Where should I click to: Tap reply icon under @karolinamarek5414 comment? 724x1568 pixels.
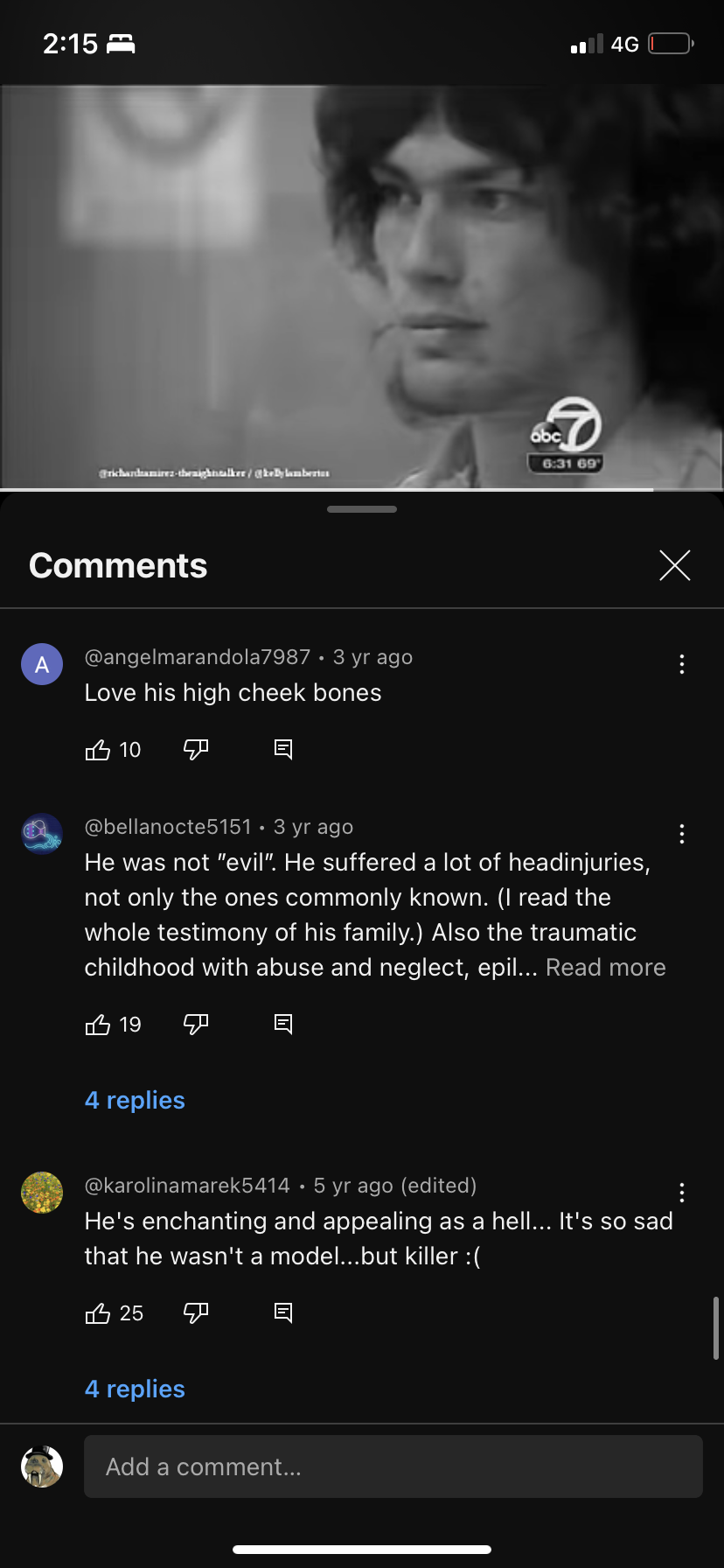click(x=283, y=1313)
